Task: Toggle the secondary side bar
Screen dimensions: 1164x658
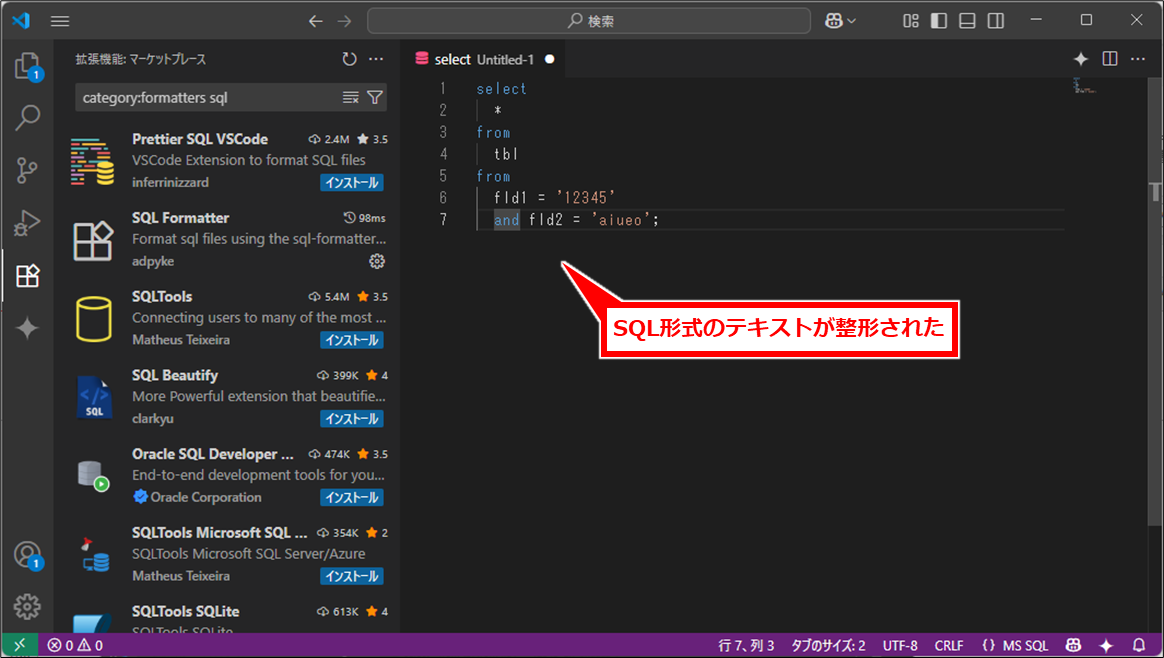Action: [x=995, y=21]
